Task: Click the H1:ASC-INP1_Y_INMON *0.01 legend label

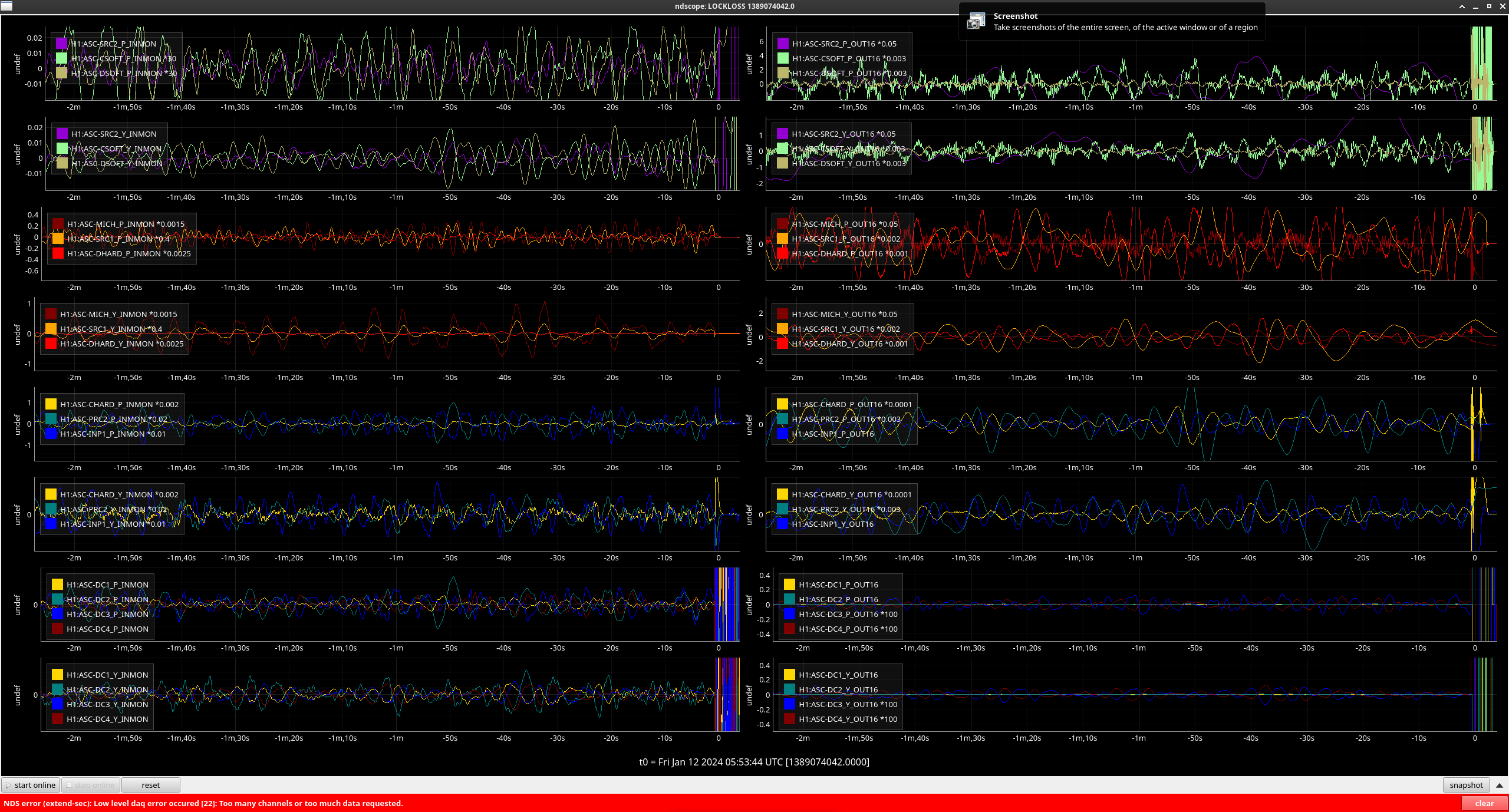Action: [x=113, y=524]
